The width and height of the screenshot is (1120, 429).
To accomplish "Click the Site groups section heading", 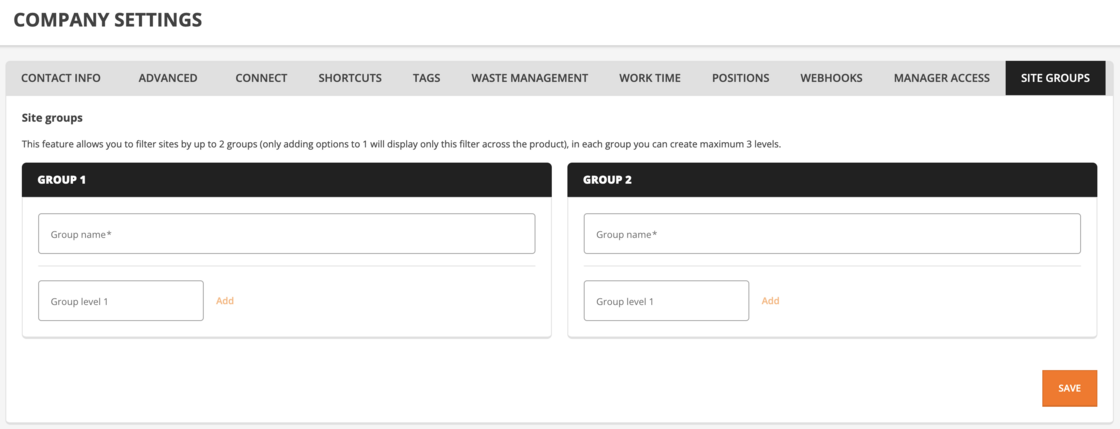I will point(52,116).
